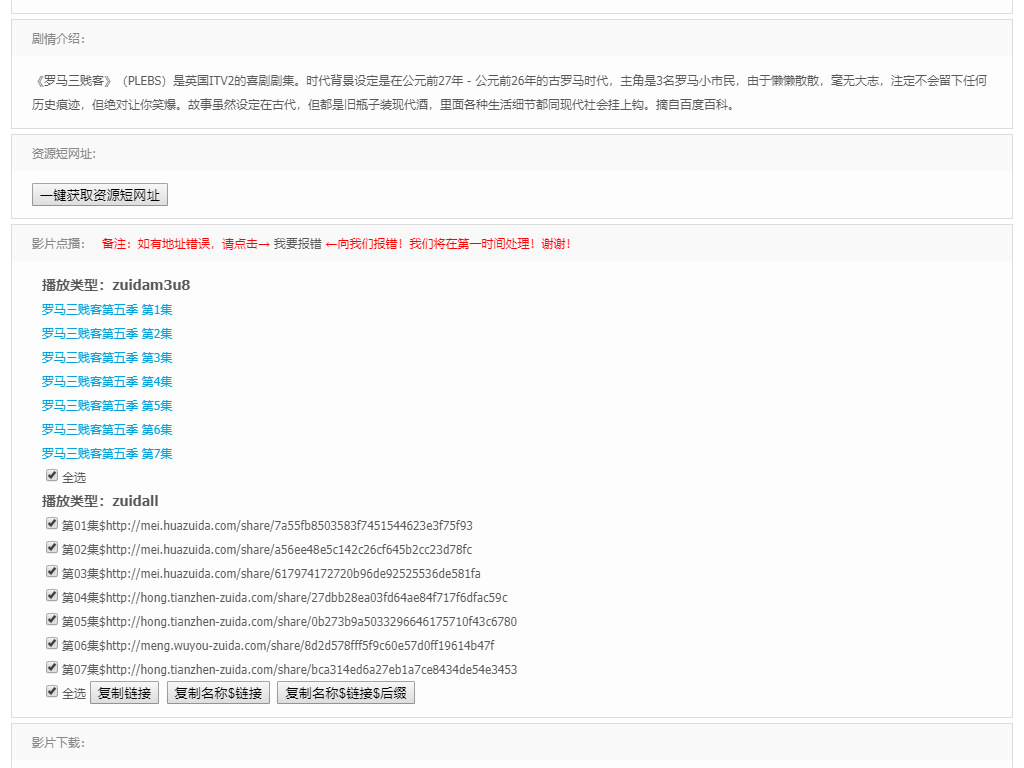The width and height of the screenshot is (1024, 768).
Task: Open the 我要报错 report link
Action: (x=298, y=244)
